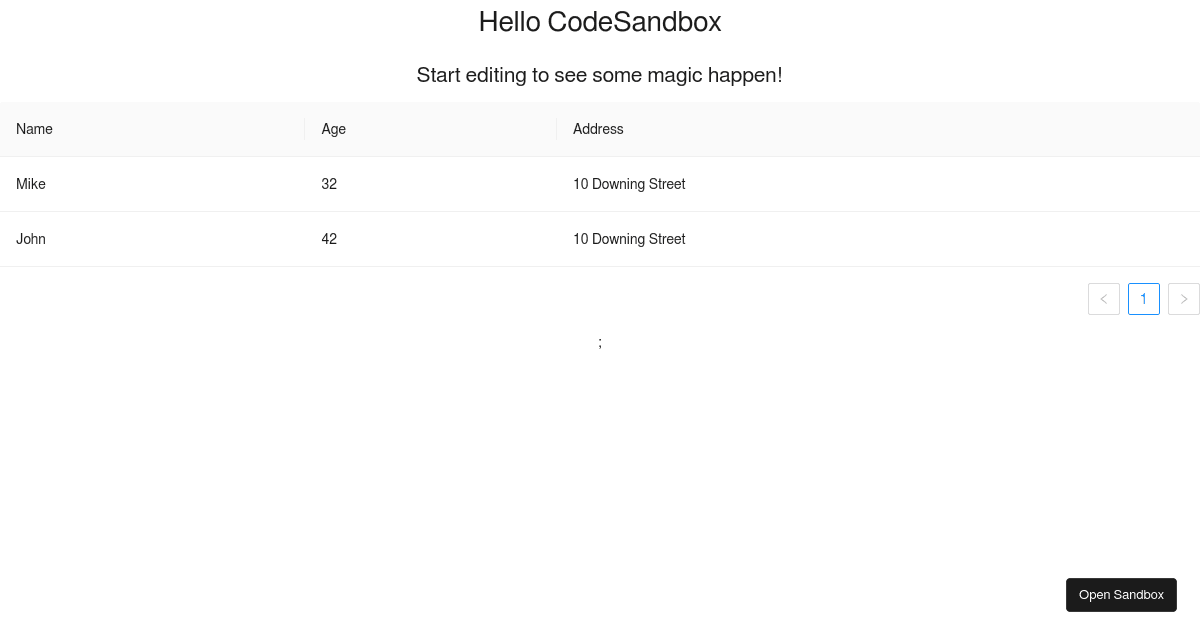Click the Name column header
The height and width of the screenshot is (630, 1200).
(153, 129)
